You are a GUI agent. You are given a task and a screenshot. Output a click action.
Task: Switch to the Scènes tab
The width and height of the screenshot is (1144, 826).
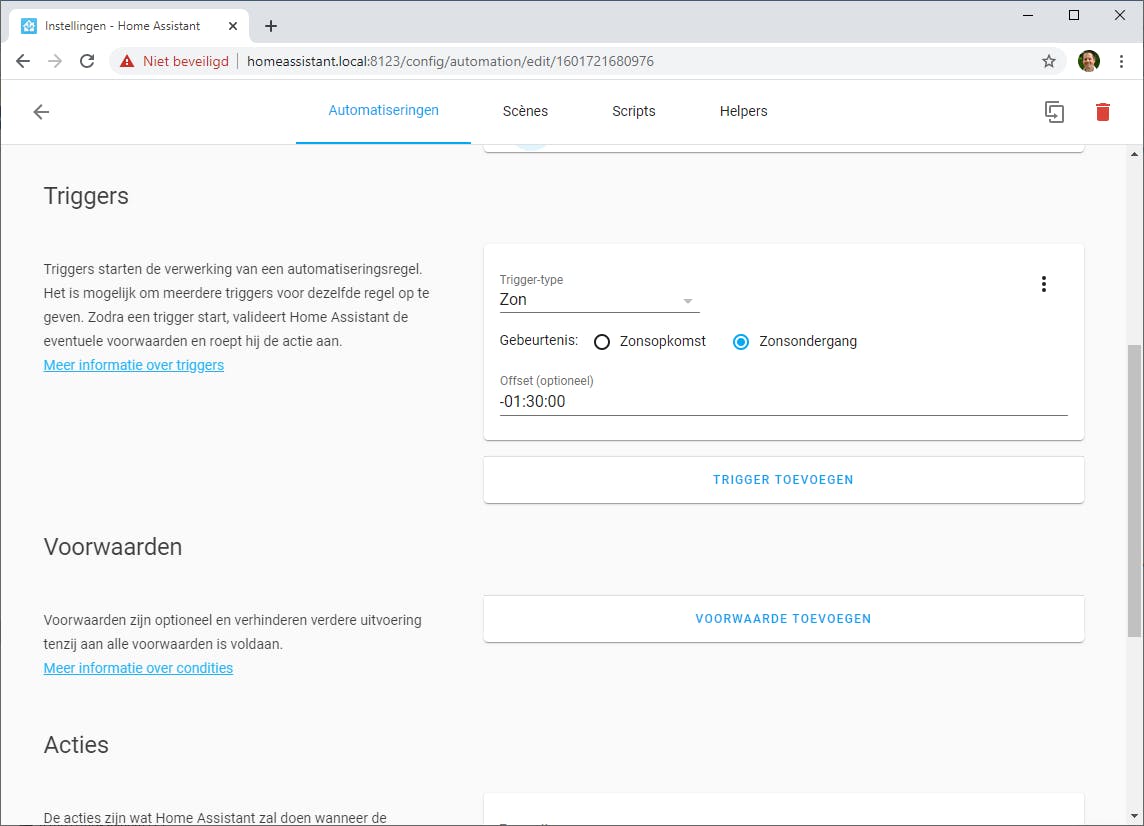click(x=525, y=111)
